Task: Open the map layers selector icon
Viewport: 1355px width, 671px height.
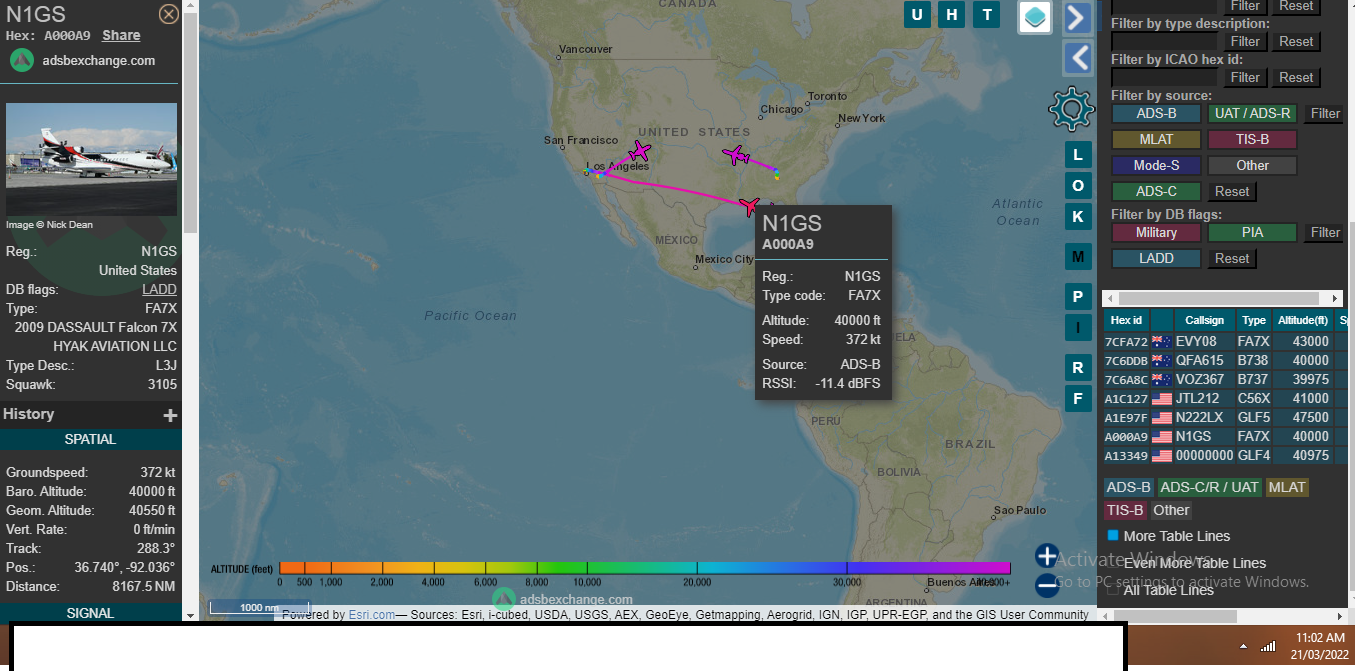Action: (1035, 16)
